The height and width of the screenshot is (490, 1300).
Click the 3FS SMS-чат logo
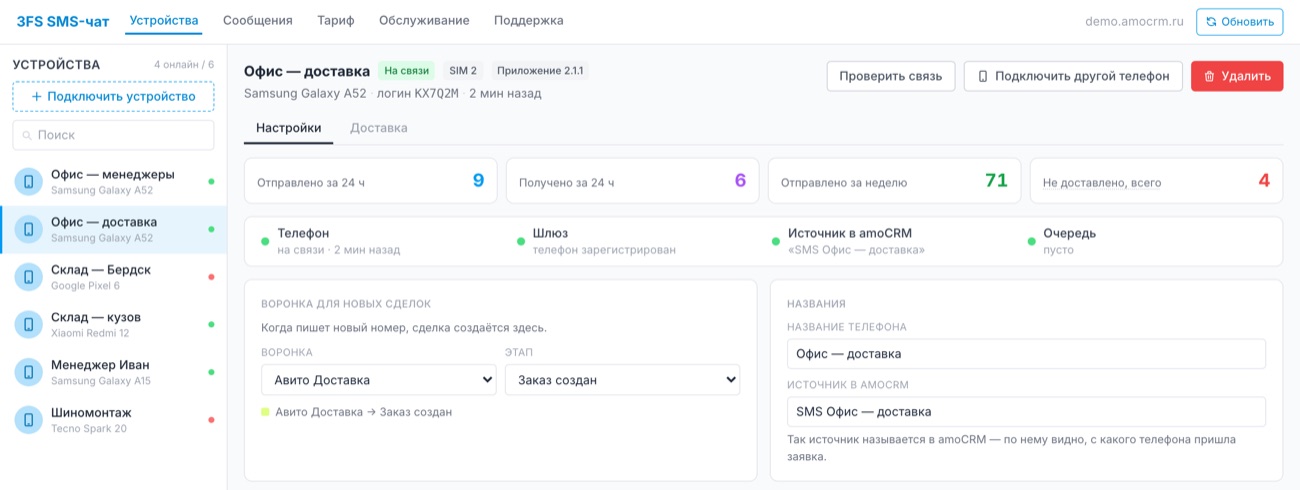tap(65, 20)
